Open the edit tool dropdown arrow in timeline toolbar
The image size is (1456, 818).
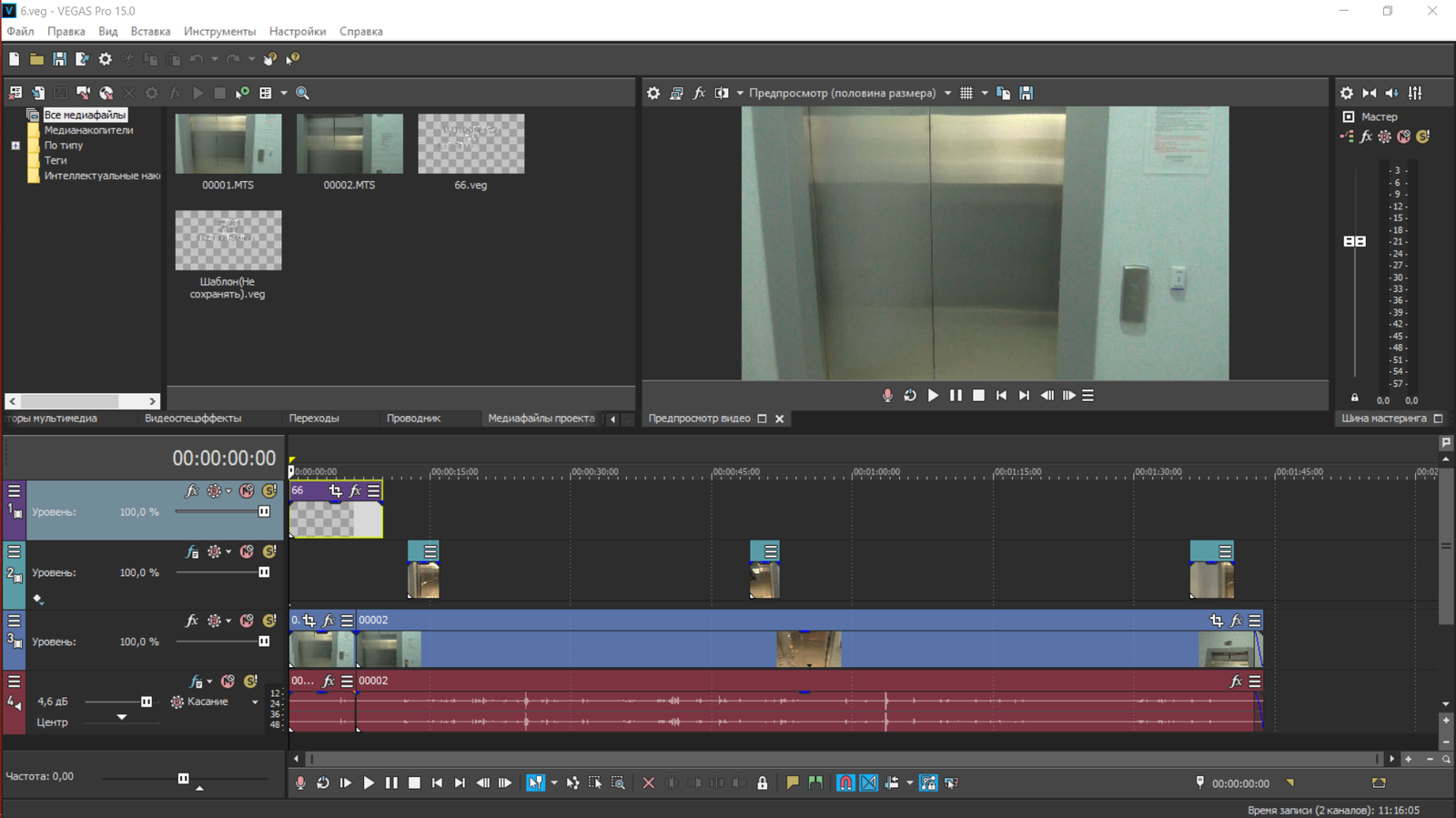click(x=554, y=783)
